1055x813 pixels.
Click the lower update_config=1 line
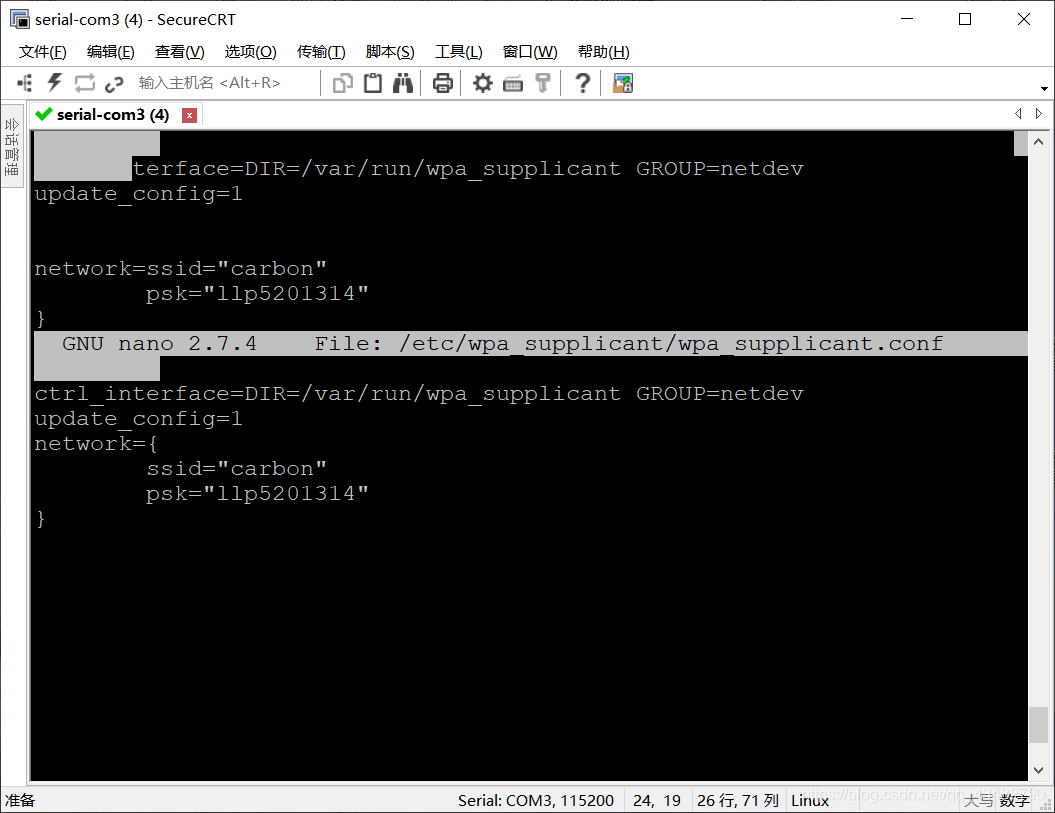tap(138, 419)
